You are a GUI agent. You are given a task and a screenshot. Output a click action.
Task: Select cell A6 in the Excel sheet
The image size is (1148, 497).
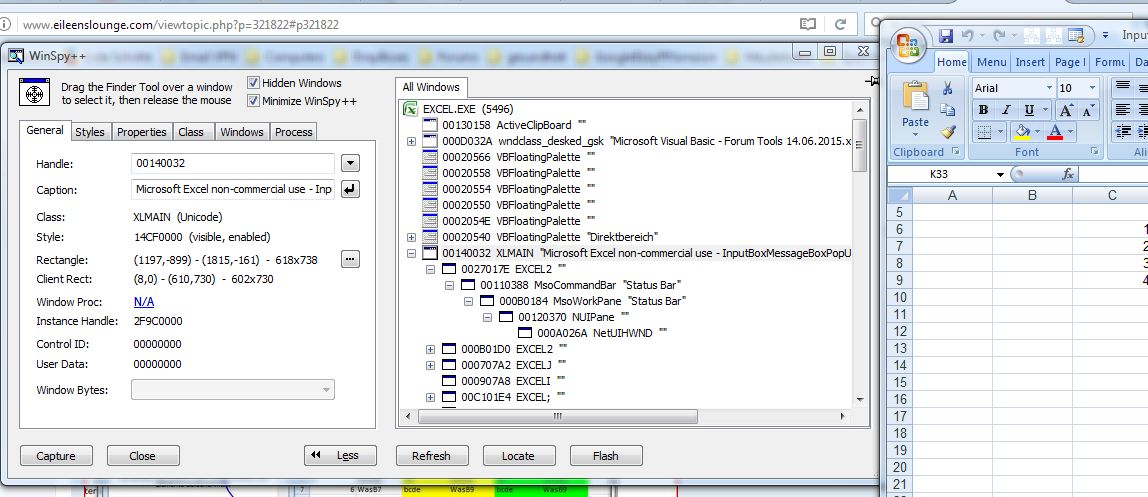[953, 229]
